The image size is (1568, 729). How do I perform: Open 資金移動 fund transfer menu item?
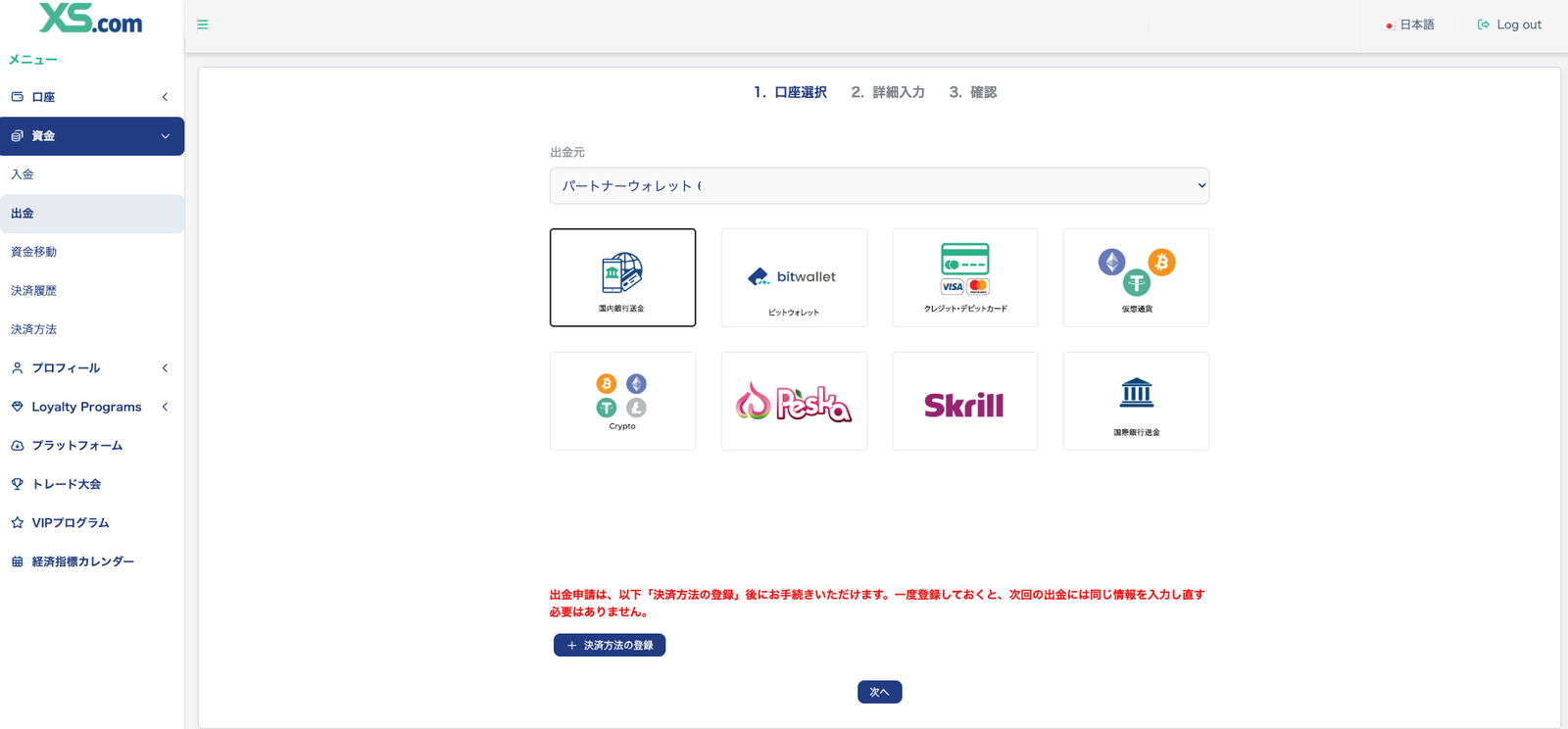tap(92, 252)
